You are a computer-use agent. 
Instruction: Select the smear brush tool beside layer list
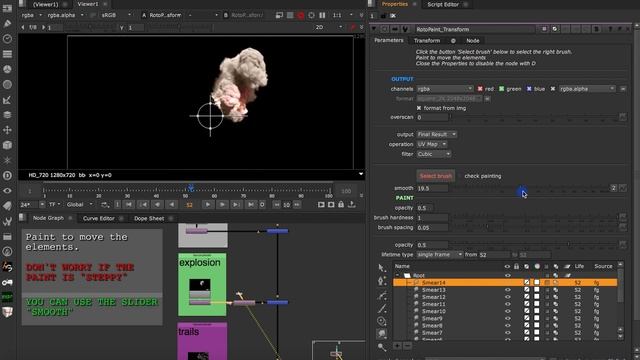click(x=381, y=333)
